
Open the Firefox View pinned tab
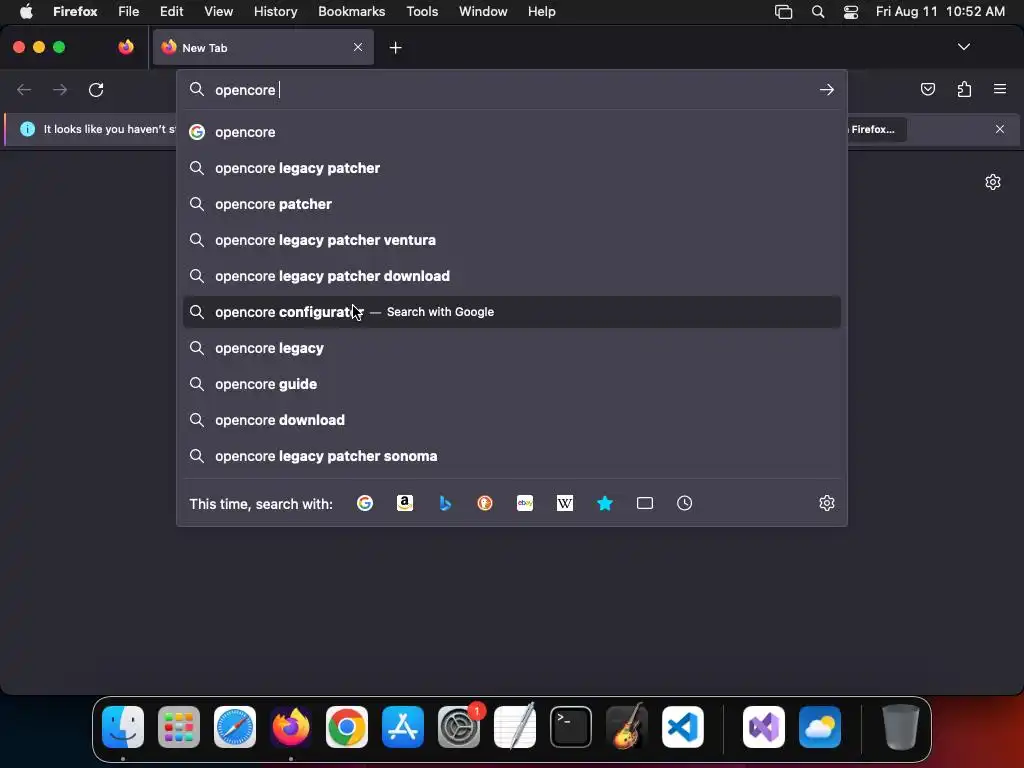126,47
